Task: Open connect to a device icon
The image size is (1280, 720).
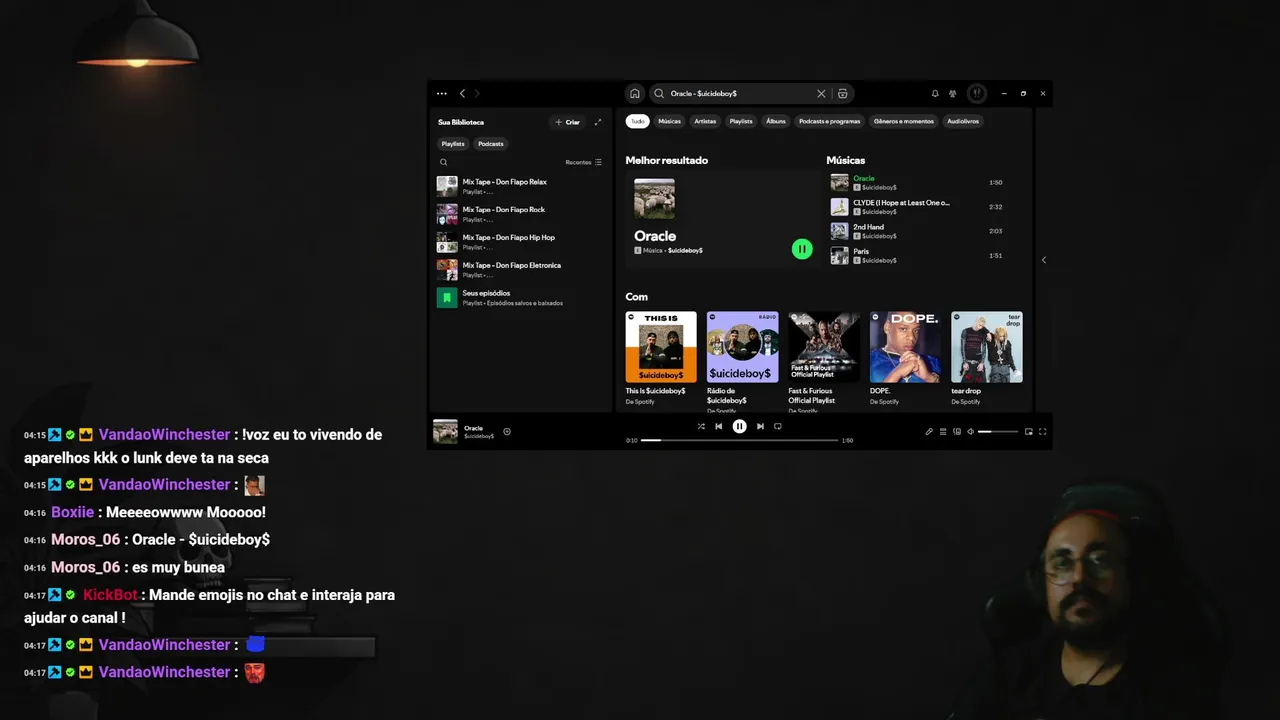Action: click(x=957, y=432)
